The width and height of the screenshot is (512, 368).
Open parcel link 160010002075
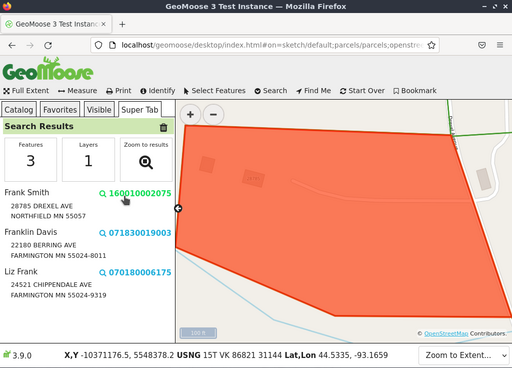click(x=140, y=193)
